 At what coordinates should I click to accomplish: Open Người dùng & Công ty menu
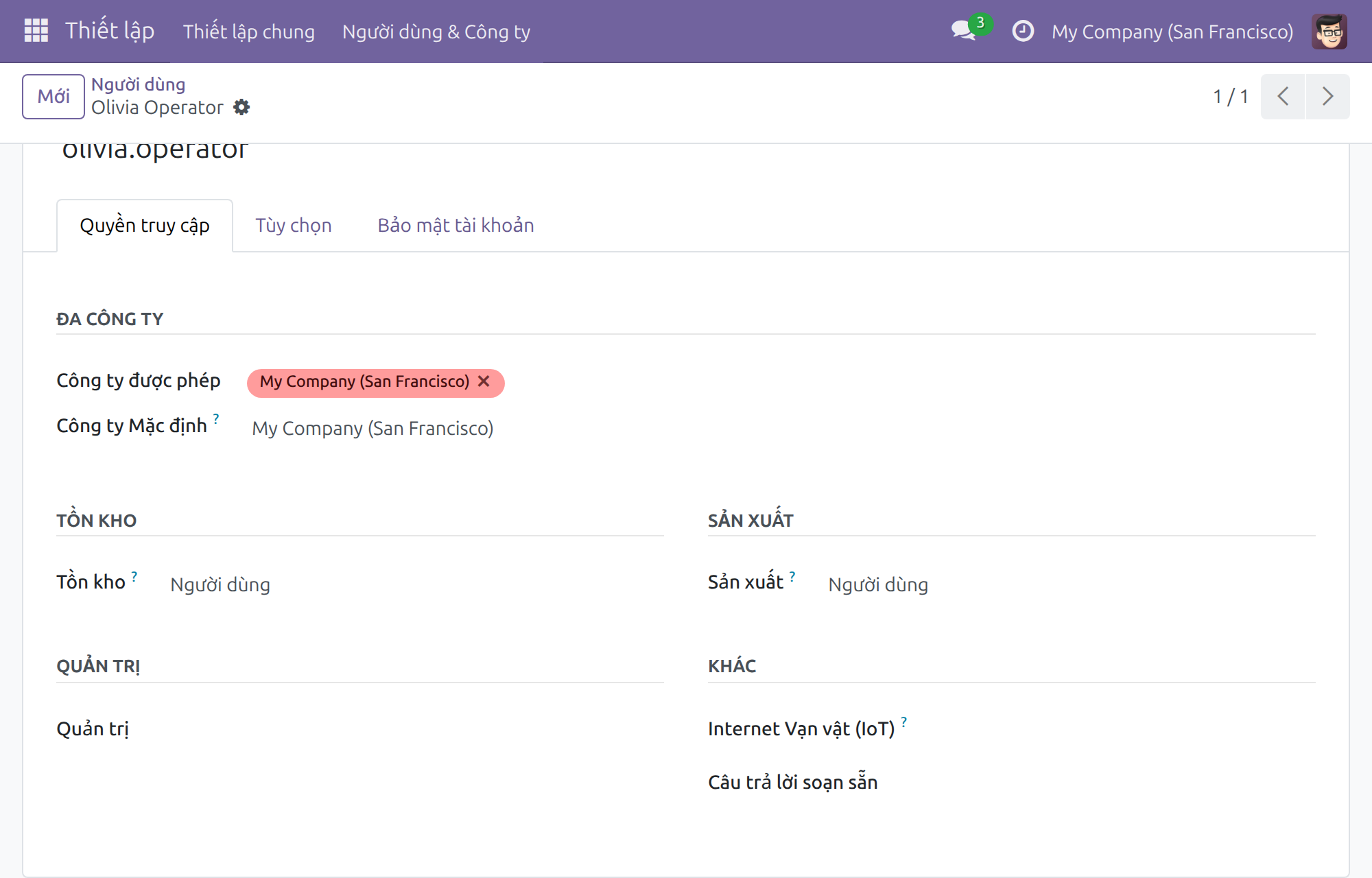coord(436,32)
